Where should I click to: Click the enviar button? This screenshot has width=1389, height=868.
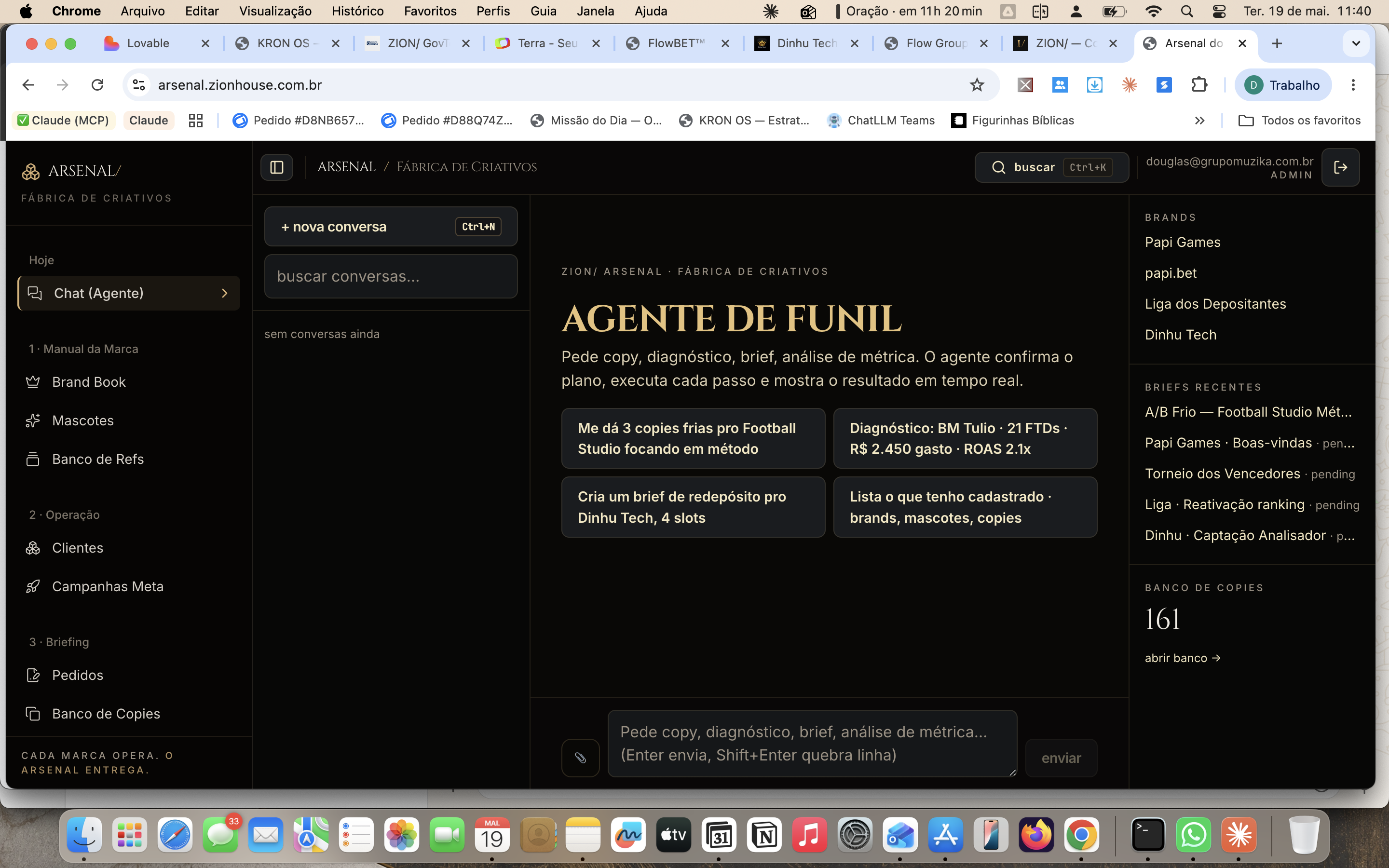[1061, 758]
